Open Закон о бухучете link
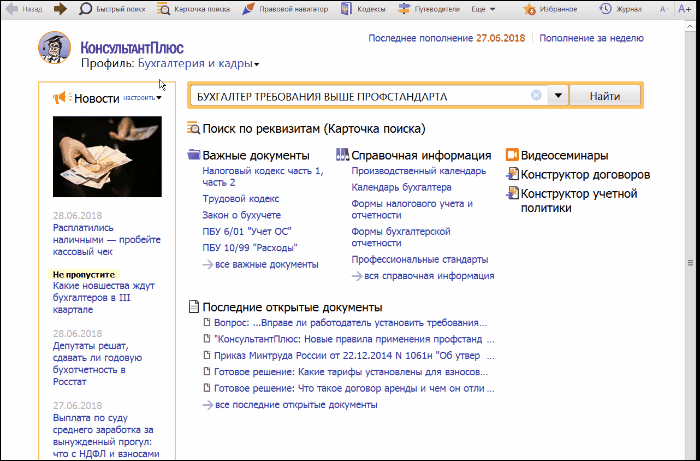This screenshot has height=461, width=700. 242,215
